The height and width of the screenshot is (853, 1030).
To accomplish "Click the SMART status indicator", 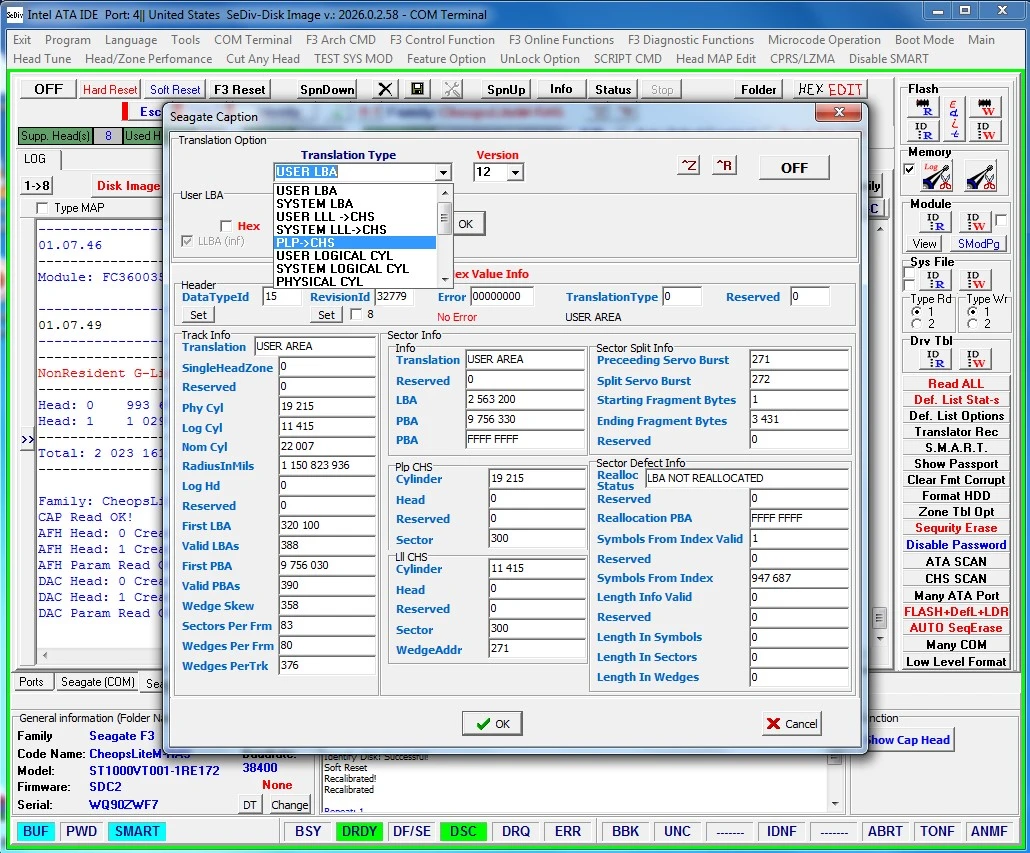I will 137,831.
